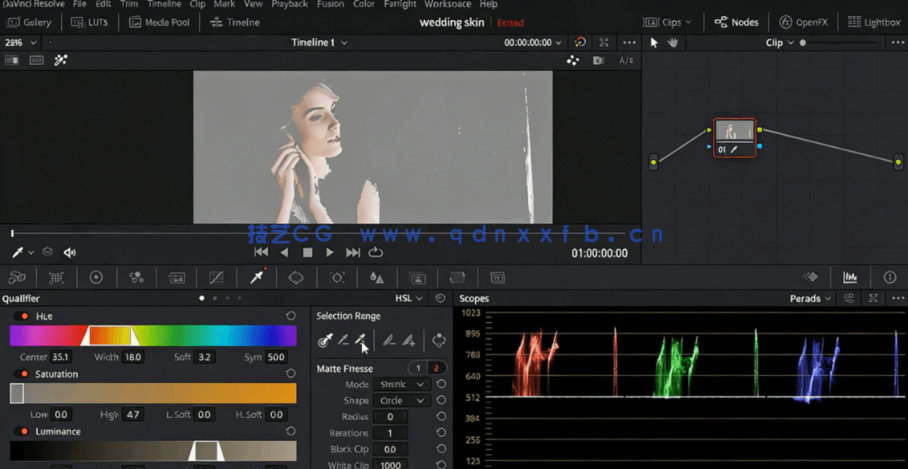Expand the Clips button chevron
The height and width of the screenshot is (469, 908).
pos(689,23)
